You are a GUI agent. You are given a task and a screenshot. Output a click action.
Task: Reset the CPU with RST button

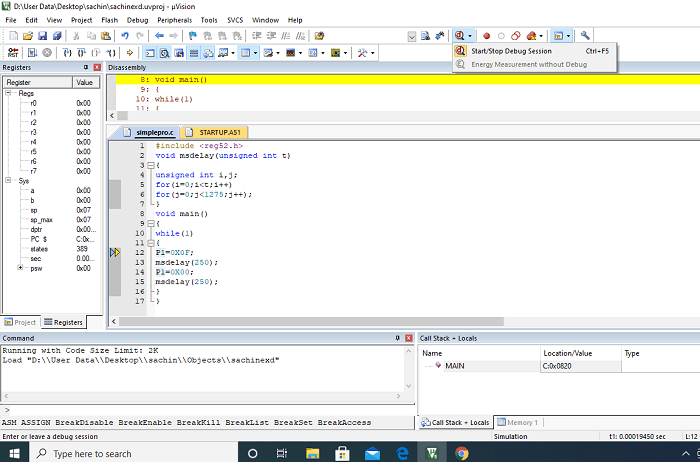pos(13,53)
